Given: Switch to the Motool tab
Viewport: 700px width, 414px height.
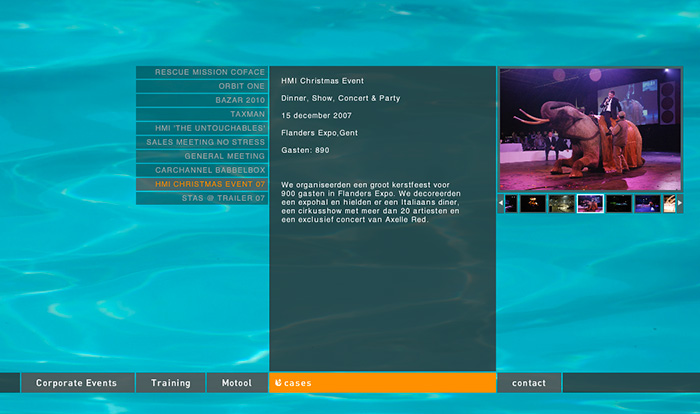Looking at the screenshot, I should [x=237, y=383].
